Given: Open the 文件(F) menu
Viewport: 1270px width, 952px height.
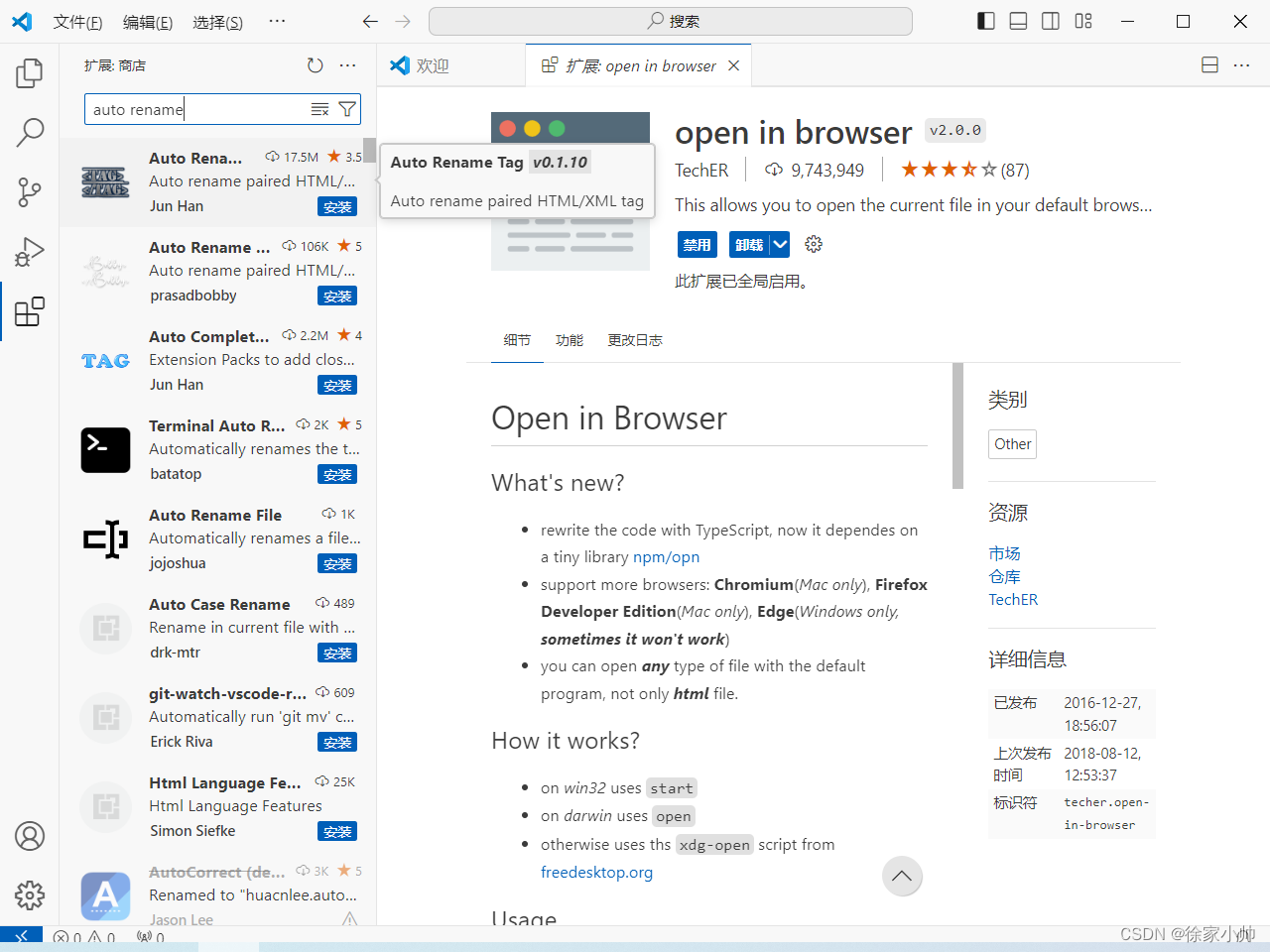Looking at the screenshot, I should coord(77,22).
